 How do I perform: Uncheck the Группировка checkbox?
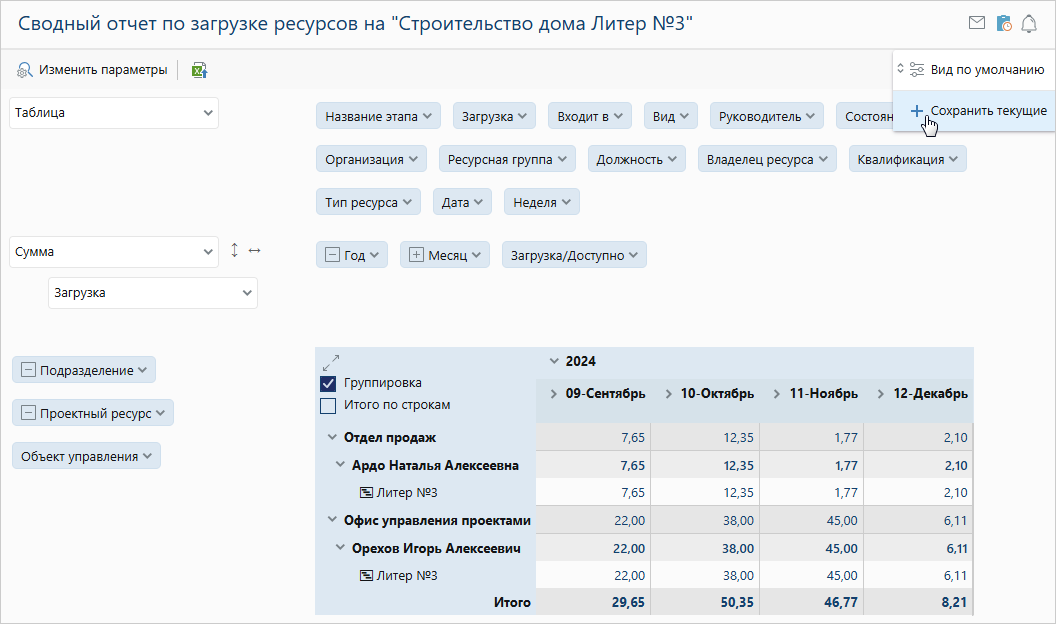(328, 384)
